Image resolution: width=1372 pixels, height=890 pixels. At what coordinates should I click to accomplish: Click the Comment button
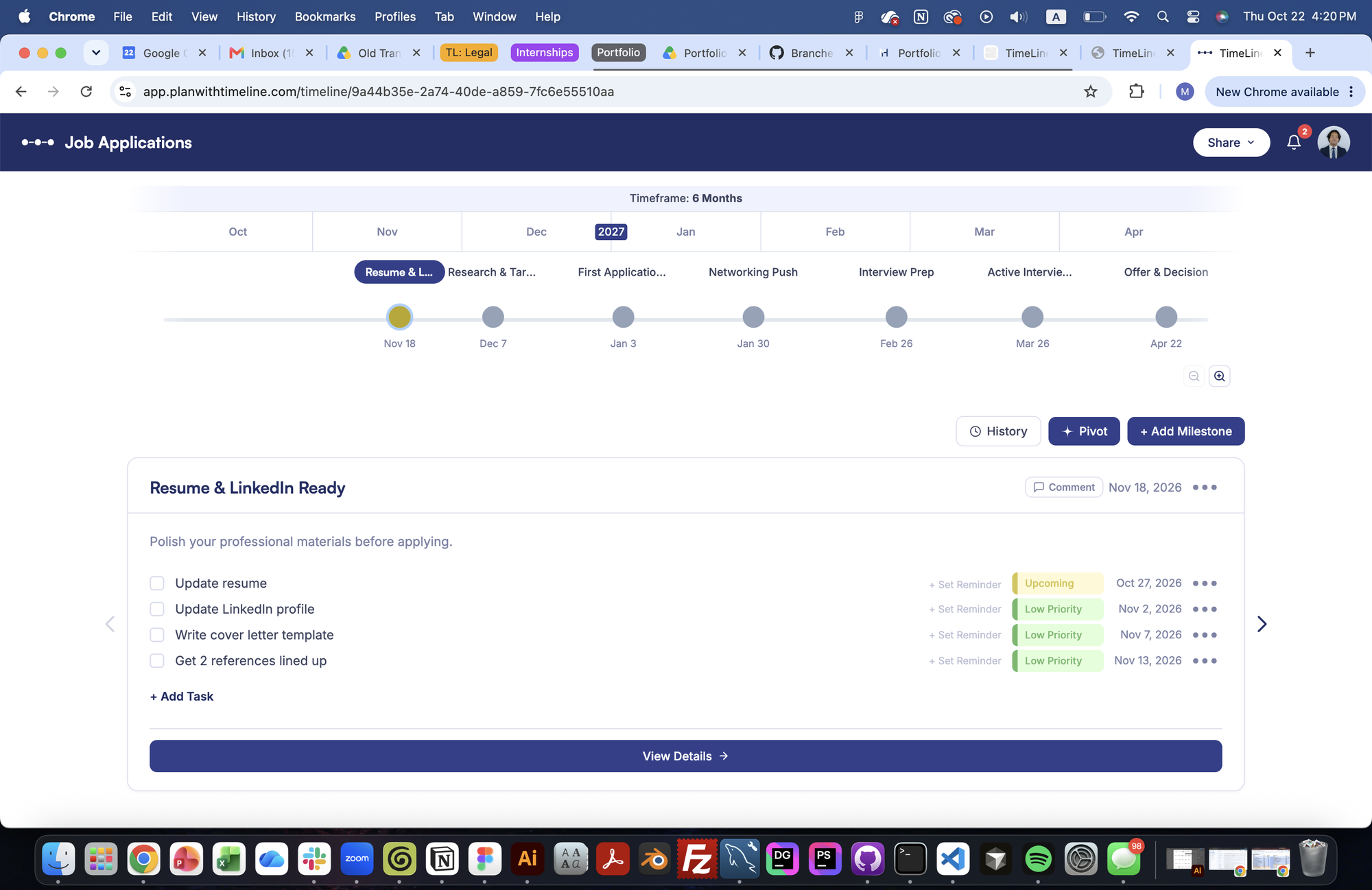click(1064, 488)
